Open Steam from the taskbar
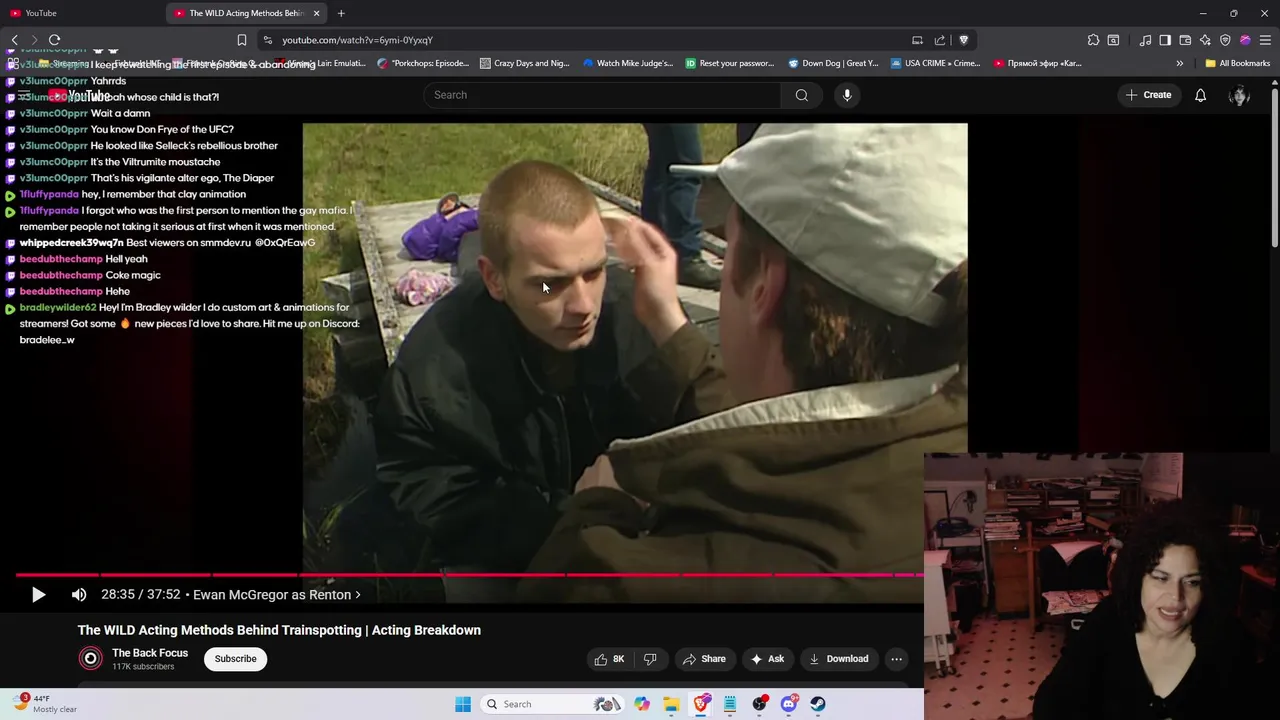Screen dimensions: 1280x720 point(818,704)
